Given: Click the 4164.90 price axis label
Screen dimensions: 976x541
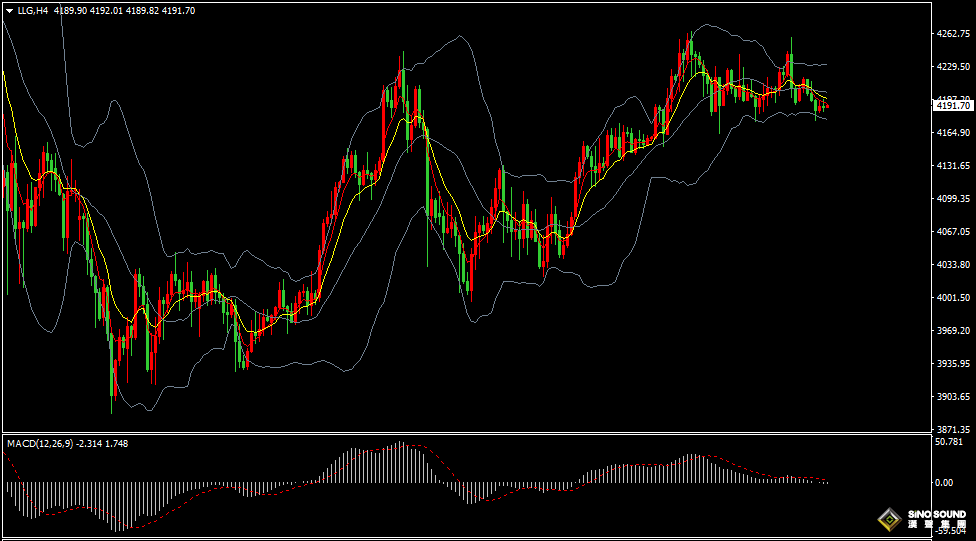Looking at the screenshot, I should (952, 133).
